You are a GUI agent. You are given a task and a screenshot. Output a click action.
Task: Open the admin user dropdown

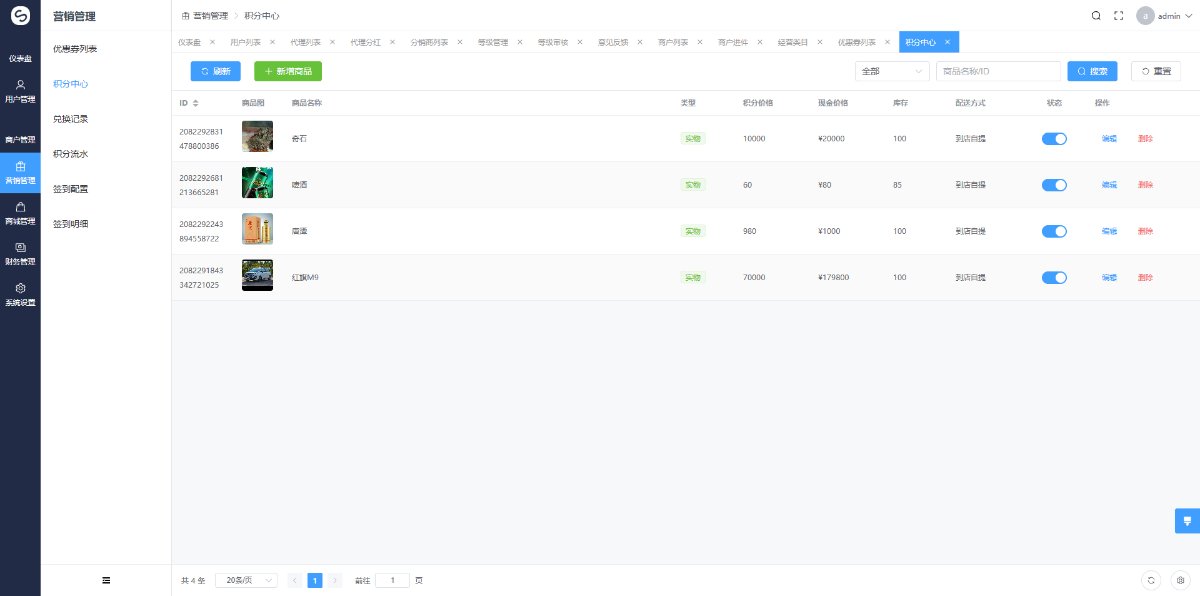(x=1165, y=16)
